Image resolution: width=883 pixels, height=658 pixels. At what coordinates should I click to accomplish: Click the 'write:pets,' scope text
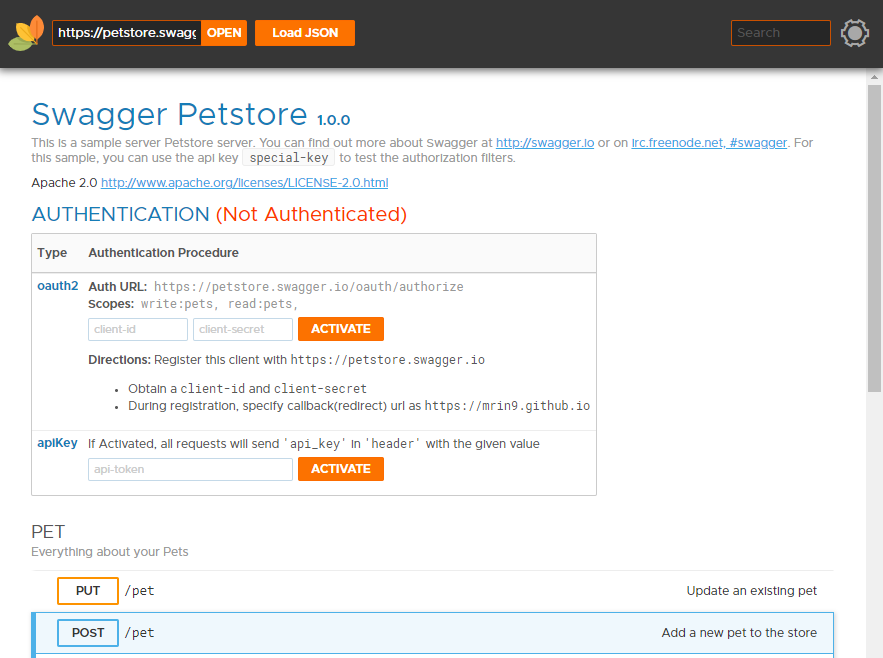point(180,304)
